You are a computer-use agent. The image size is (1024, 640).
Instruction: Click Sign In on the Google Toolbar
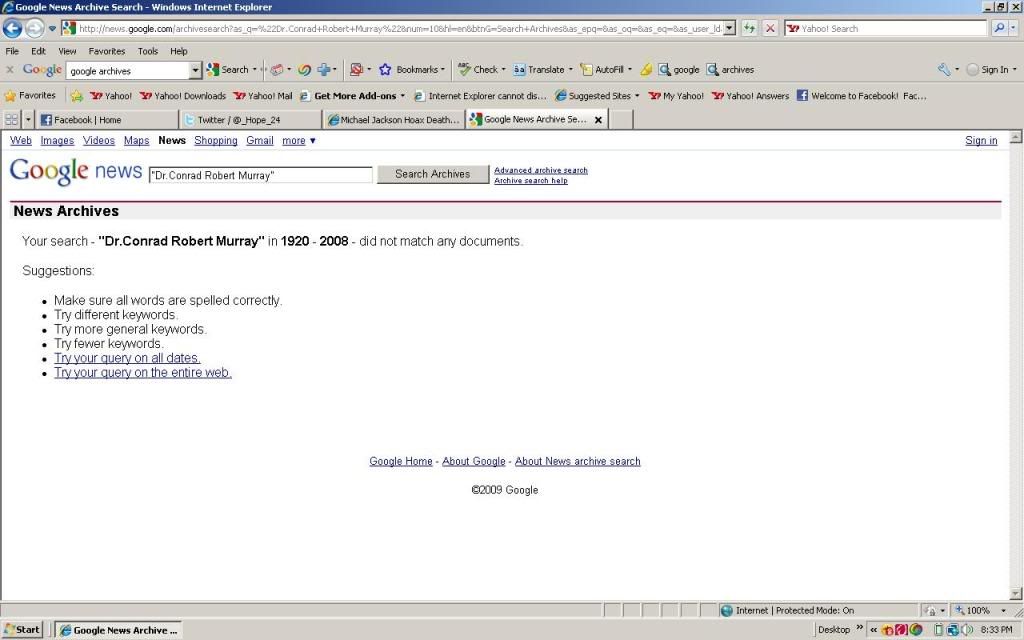click(x=987, y=69)
